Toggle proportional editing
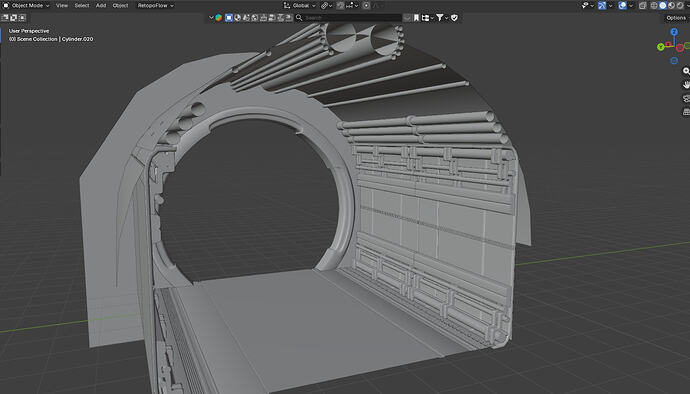The image size is (690, 394). click(x=366, y=6)
